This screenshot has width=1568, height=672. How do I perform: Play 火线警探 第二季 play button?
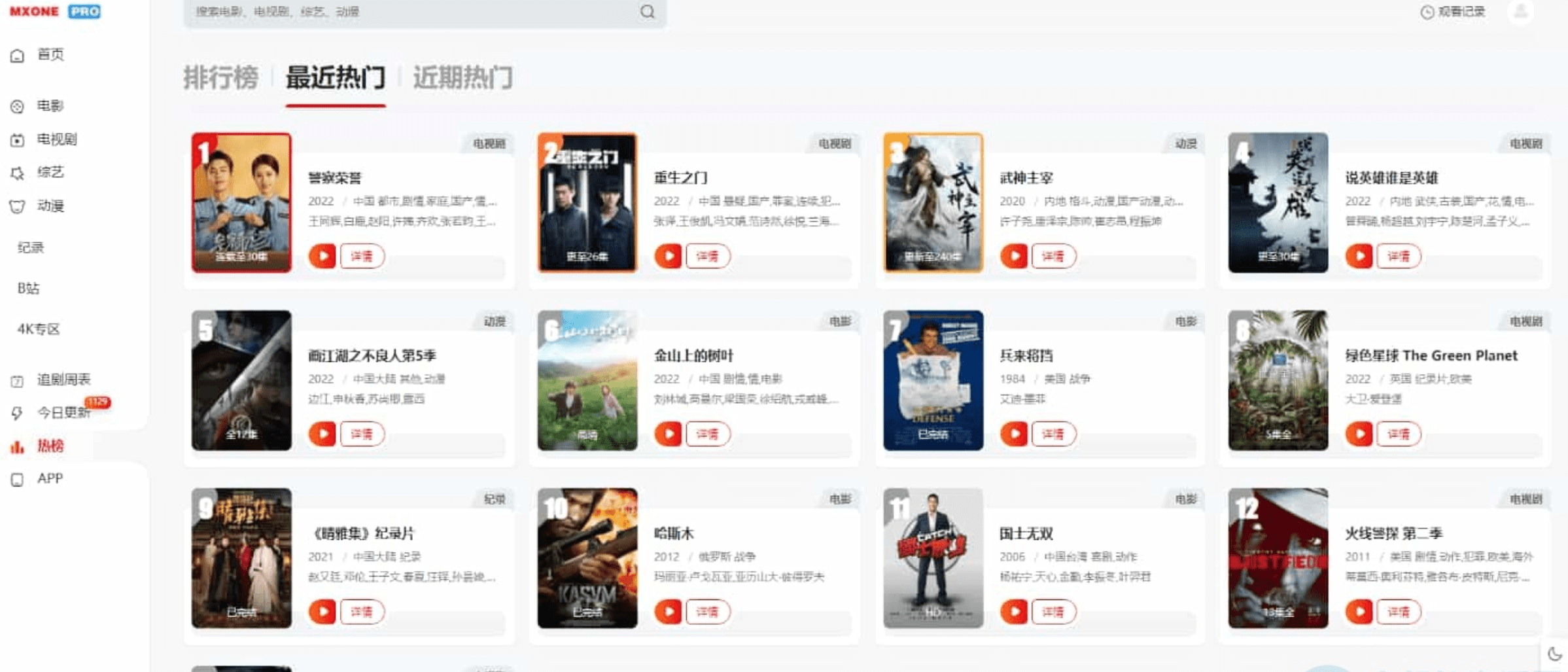coord(1359,612)
